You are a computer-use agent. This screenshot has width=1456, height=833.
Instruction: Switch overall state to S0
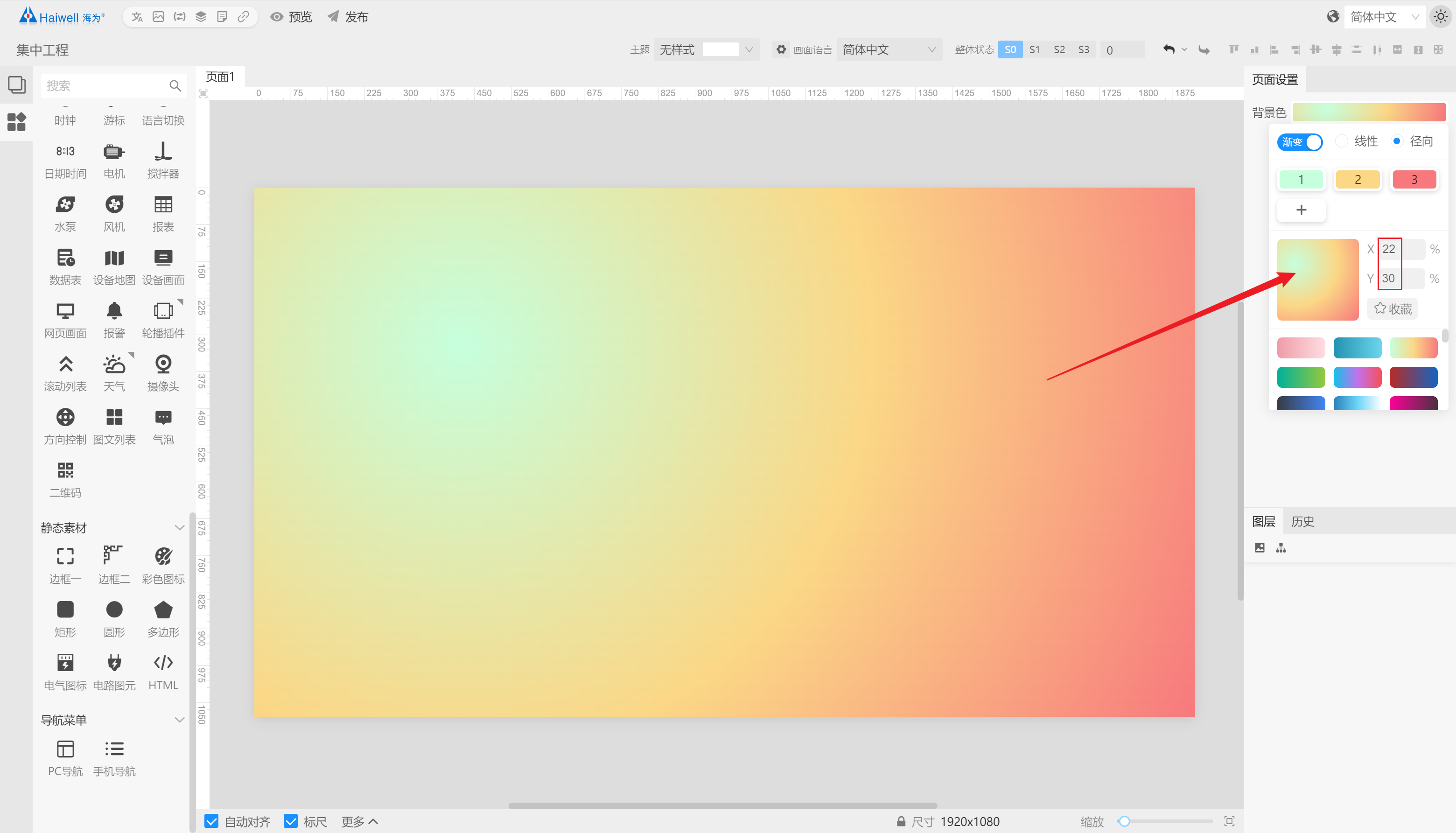pyautogui.click(x=1010, y=50)
